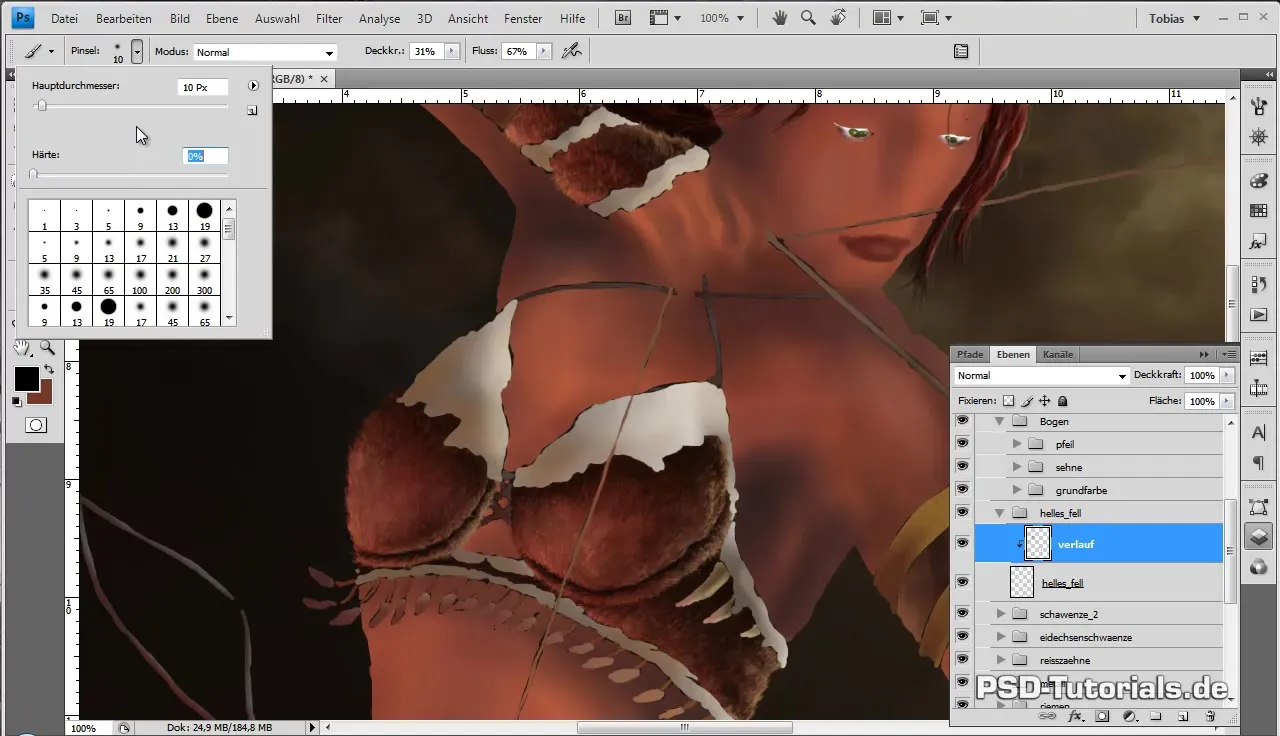Expand the pfeil layer group
Screen dimensions: 1280x736
point(1017,444)
